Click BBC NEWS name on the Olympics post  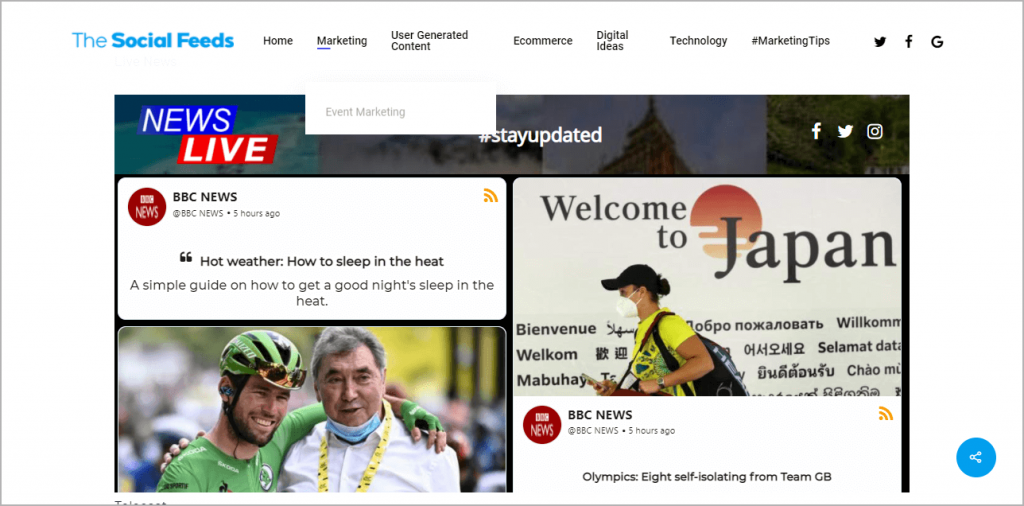[600, 415]
